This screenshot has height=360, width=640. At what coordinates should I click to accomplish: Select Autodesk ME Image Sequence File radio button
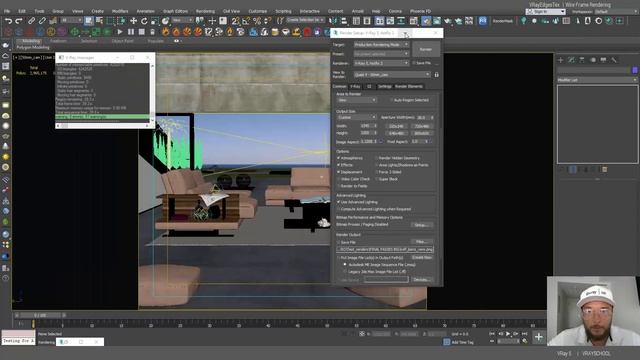(345, 264)
